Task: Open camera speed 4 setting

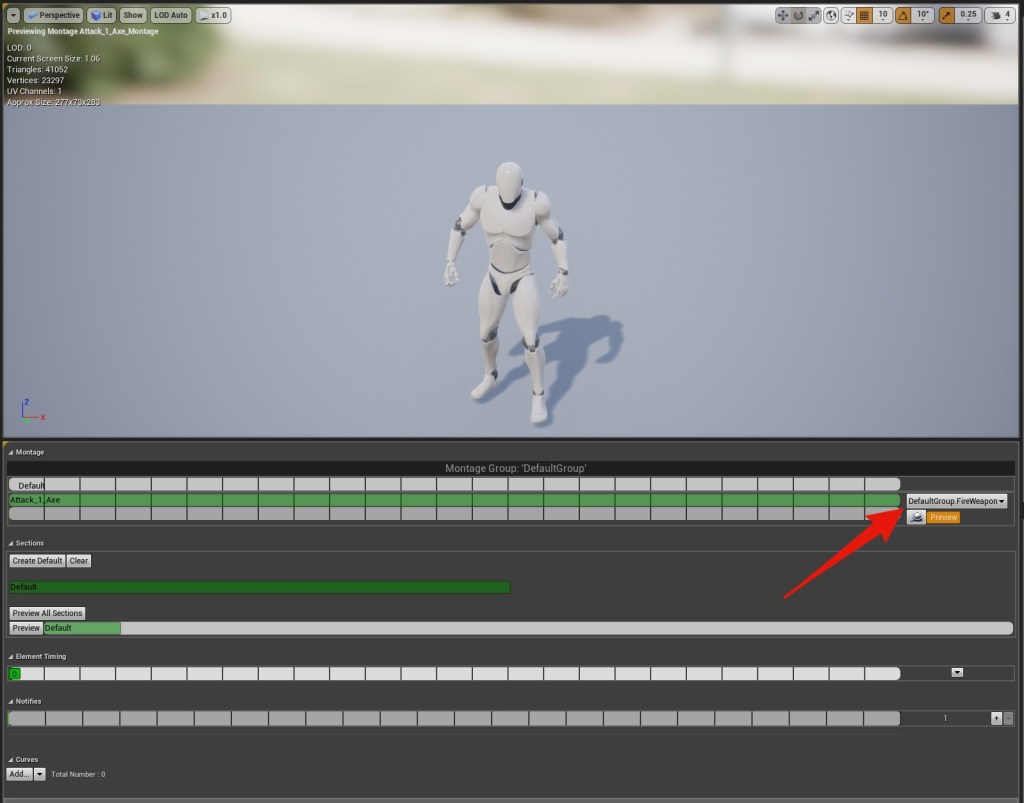Action: tap(1000, 15)
